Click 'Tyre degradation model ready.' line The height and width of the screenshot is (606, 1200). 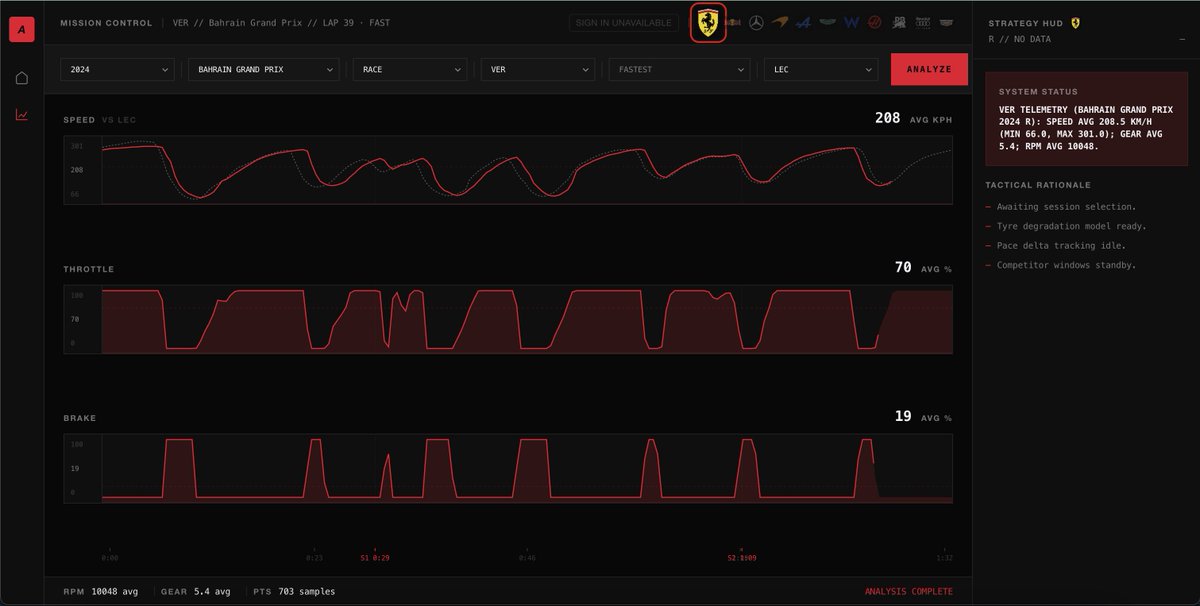pyautogui.click(x=1071, y=226)
